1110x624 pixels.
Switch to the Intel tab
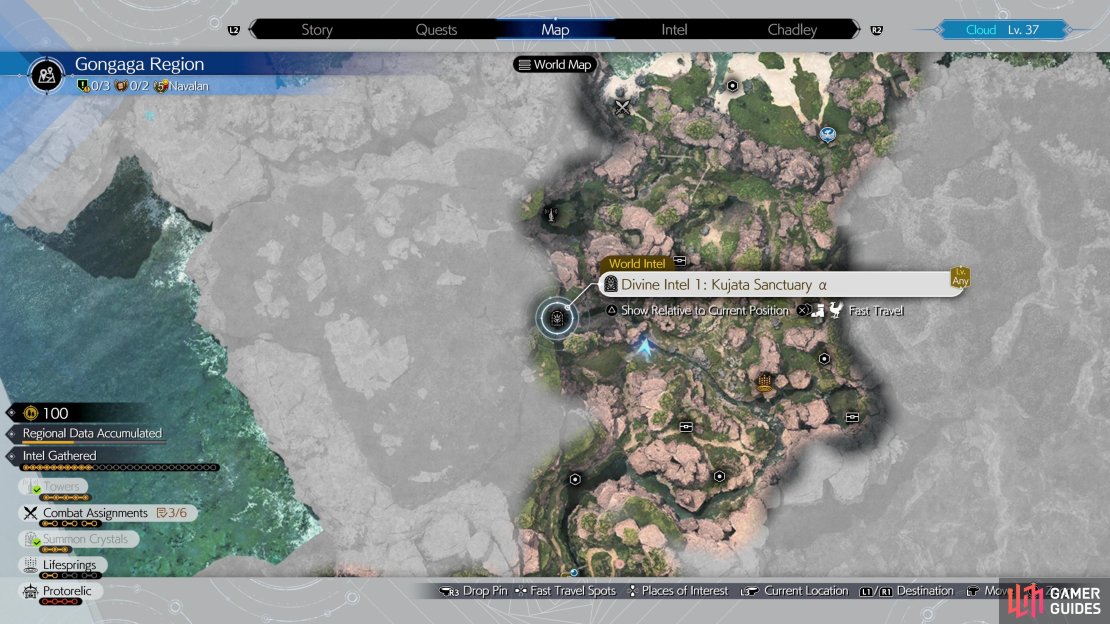point(674,30)
